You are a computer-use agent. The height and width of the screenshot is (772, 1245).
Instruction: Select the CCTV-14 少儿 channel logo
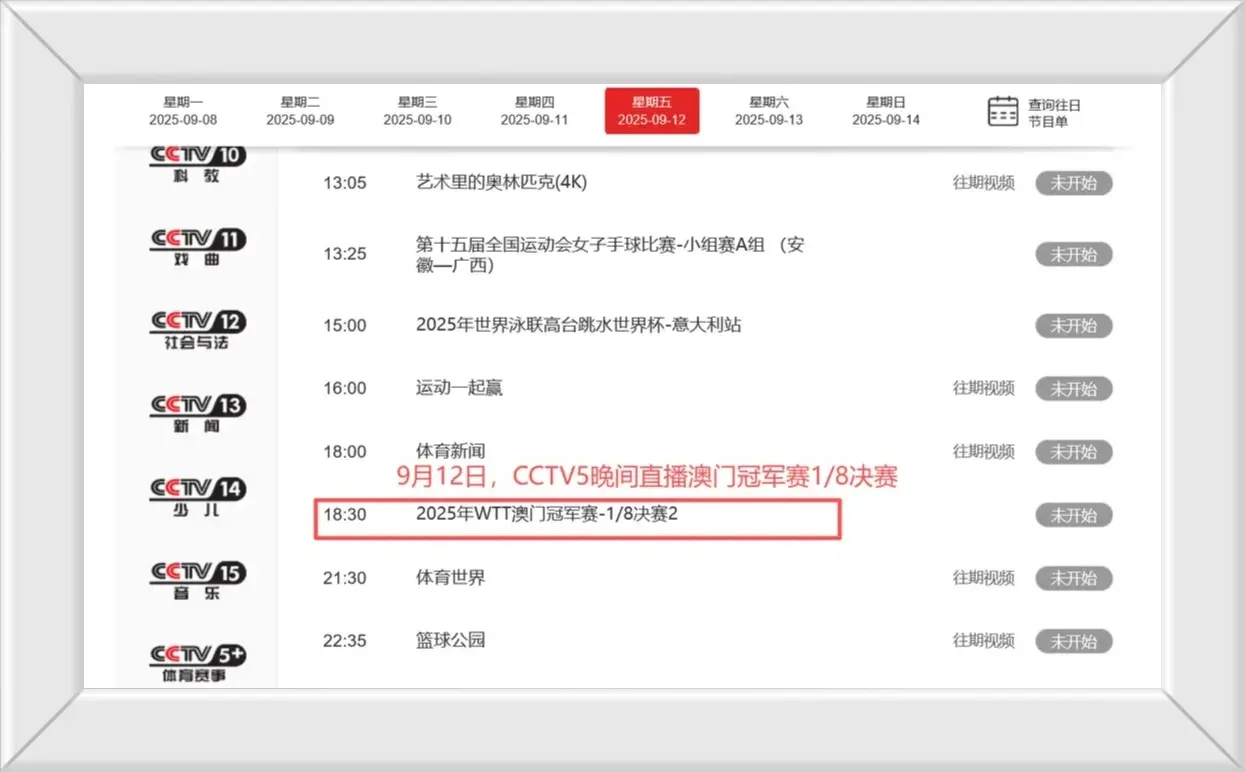197,497
